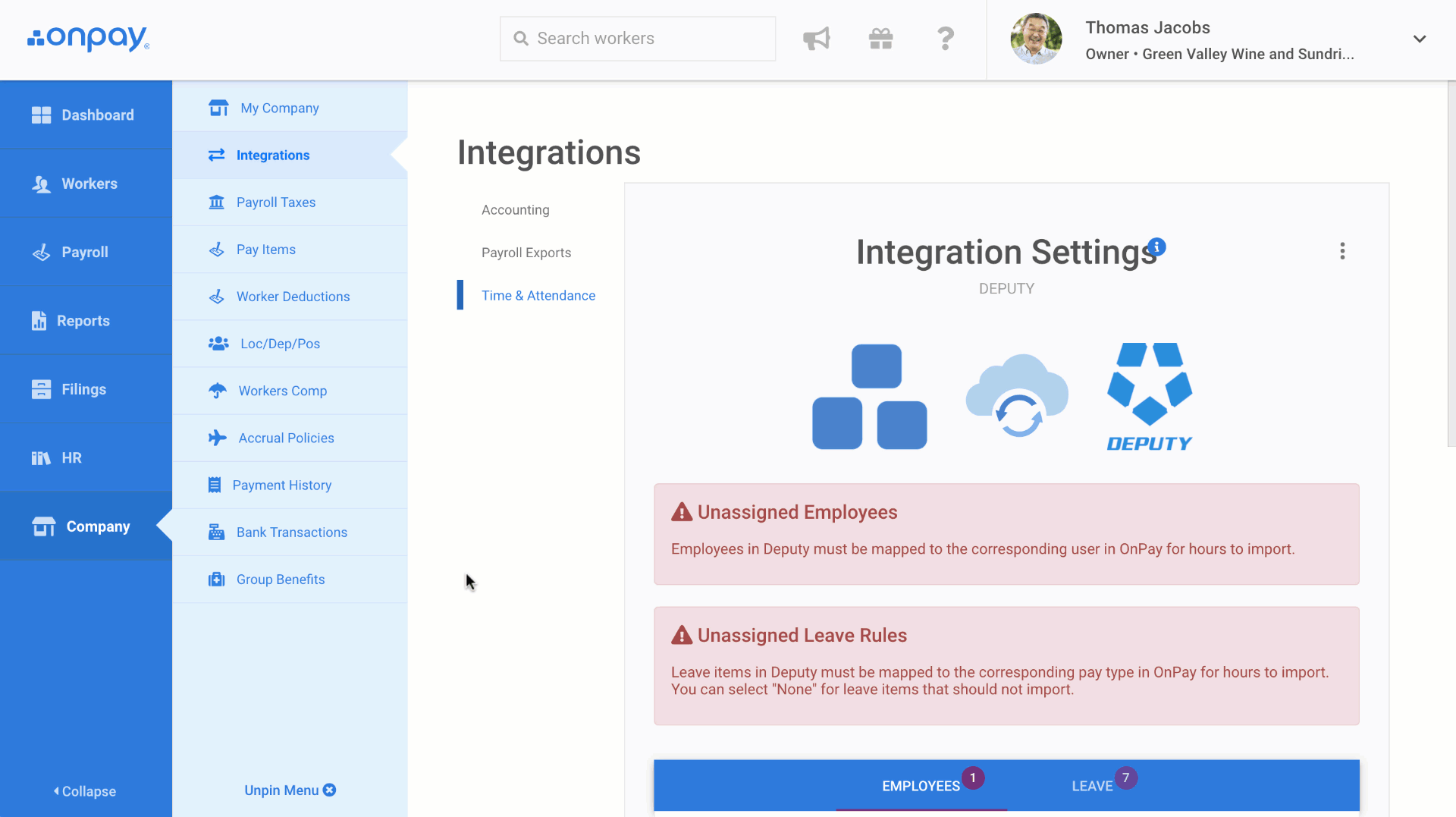Click the Payroll hand icon
Screen dimensions: 1456x817
click(x=41, y=253)
